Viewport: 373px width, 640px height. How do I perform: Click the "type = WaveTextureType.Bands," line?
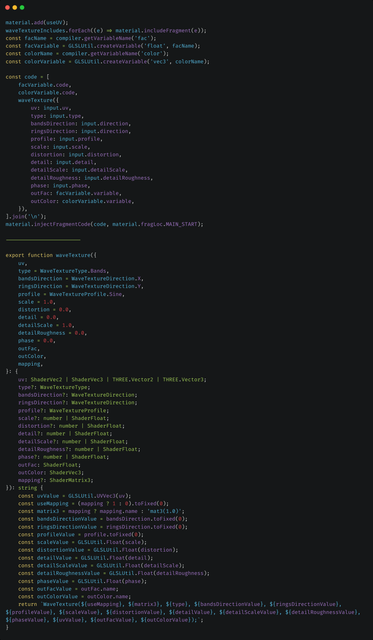pyautogui.click(x=64, y=271)
